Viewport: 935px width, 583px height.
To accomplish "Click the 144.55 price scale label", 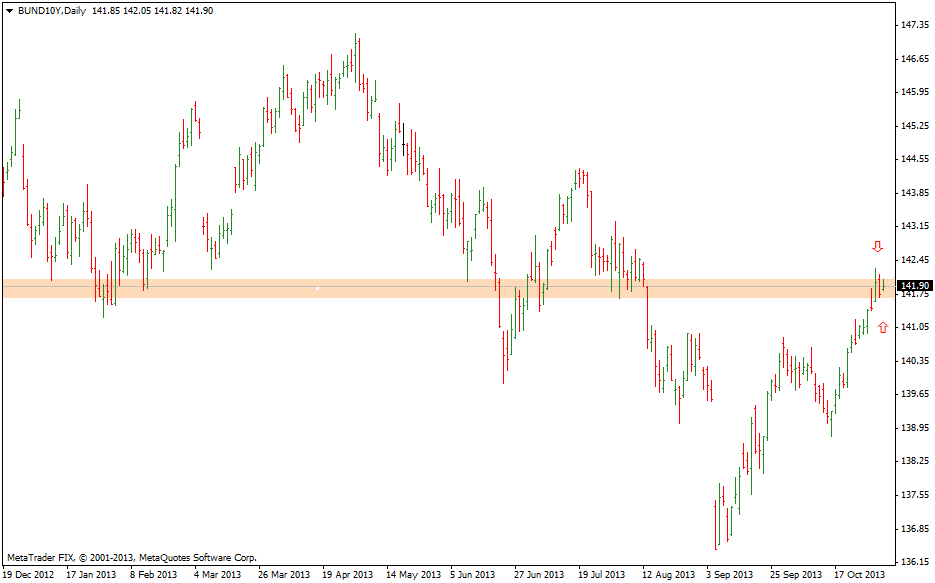I will tap(915, 159).
